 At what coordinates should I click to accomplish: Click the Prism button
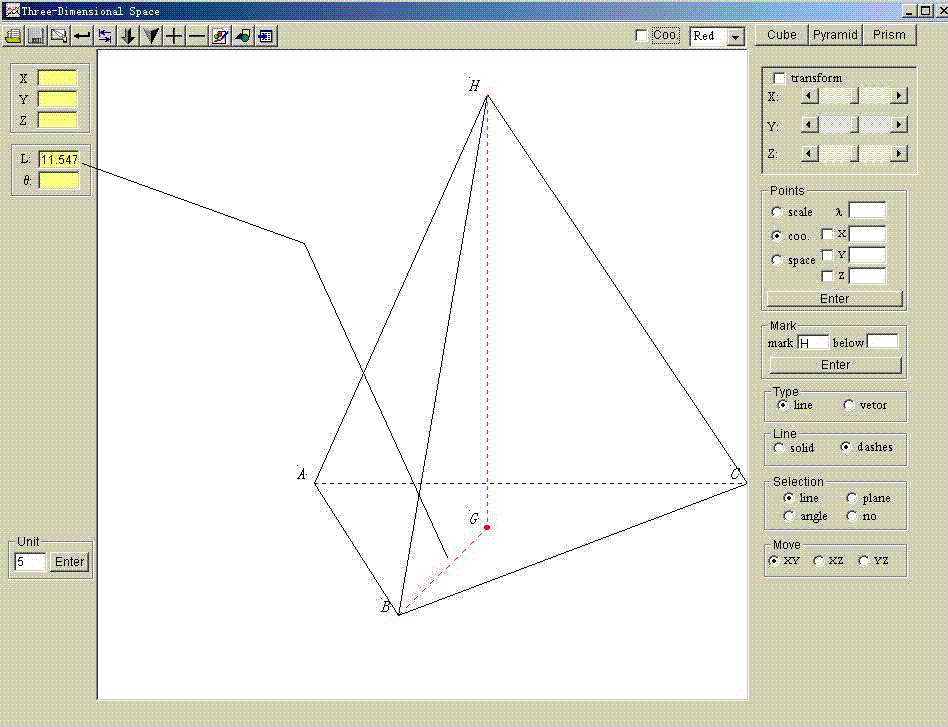(x=889, y=35)
